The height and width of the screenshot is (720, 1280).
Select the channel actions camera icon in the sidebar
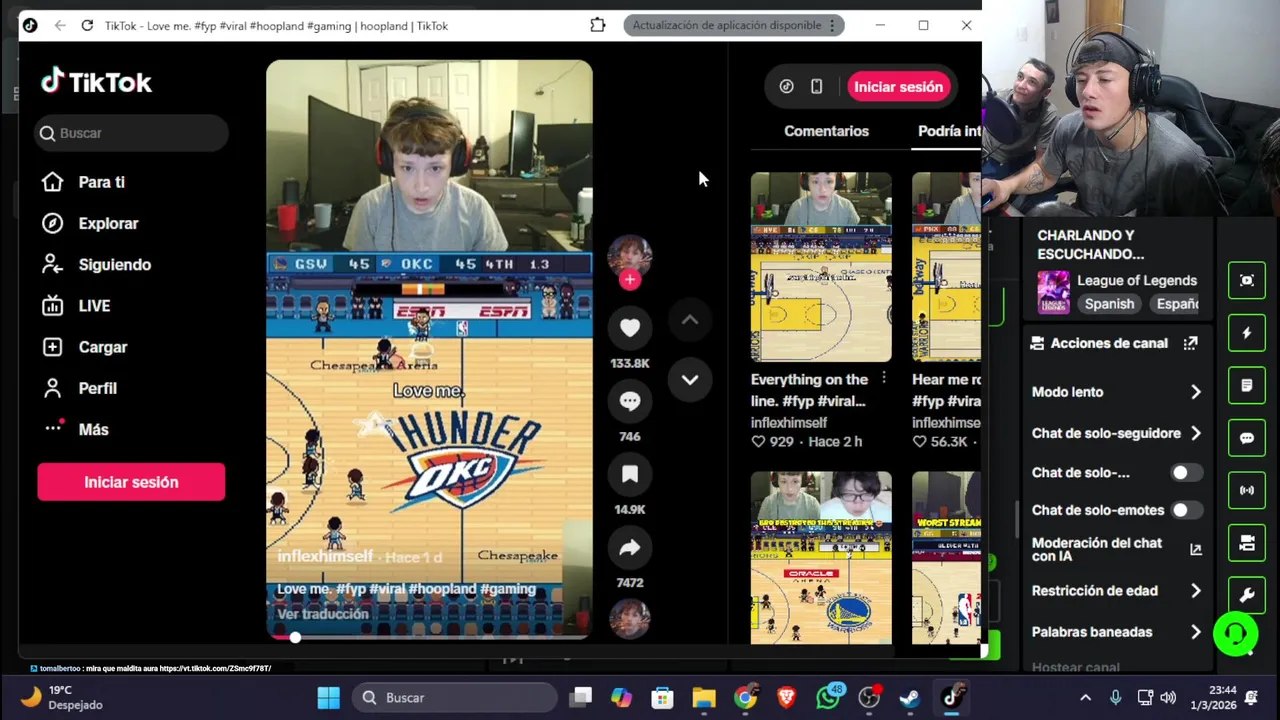click(x=1247, y=543)
